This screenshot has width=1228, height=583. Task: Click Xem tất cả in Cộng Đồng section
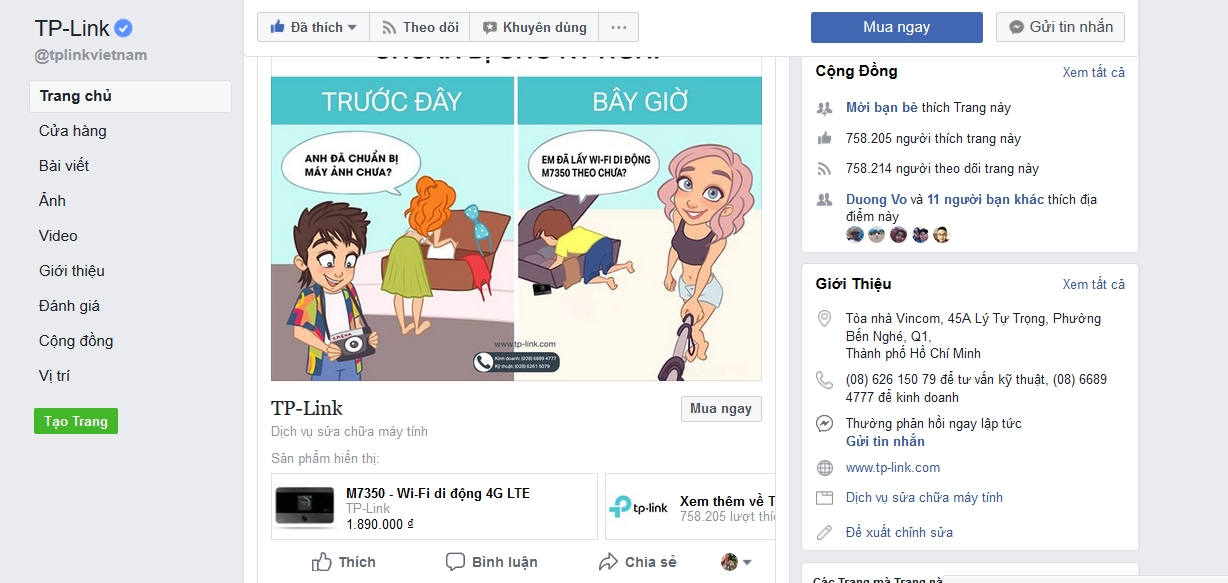pyautogui.click(x=1093, y=72)
